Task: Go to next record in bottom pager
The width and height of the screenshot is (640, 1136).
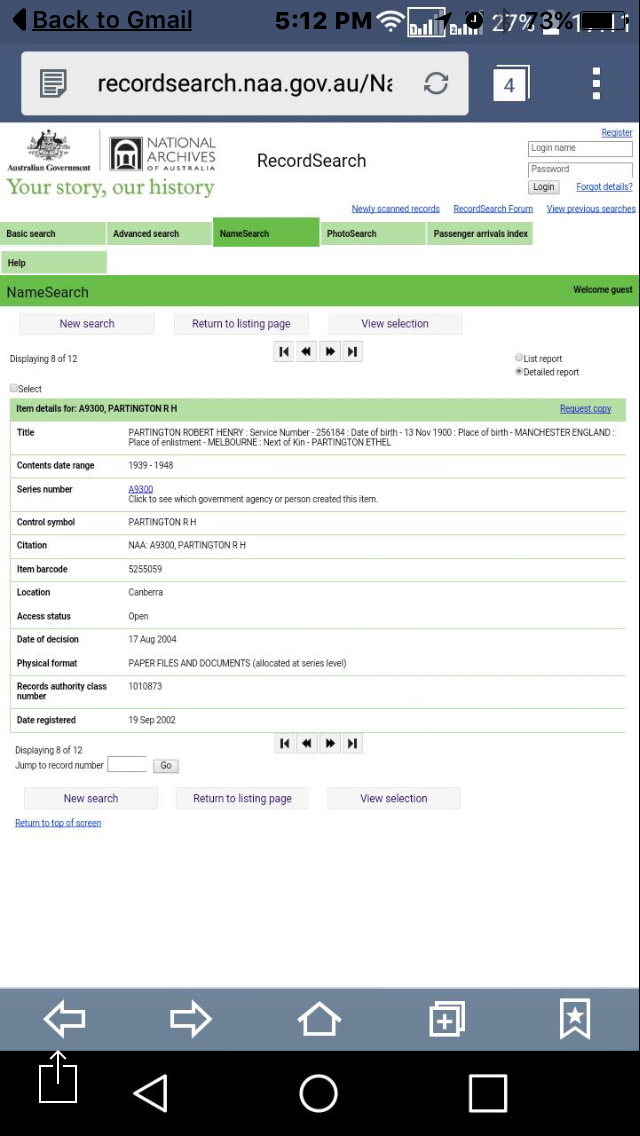Action: click(x=330, y=743)
